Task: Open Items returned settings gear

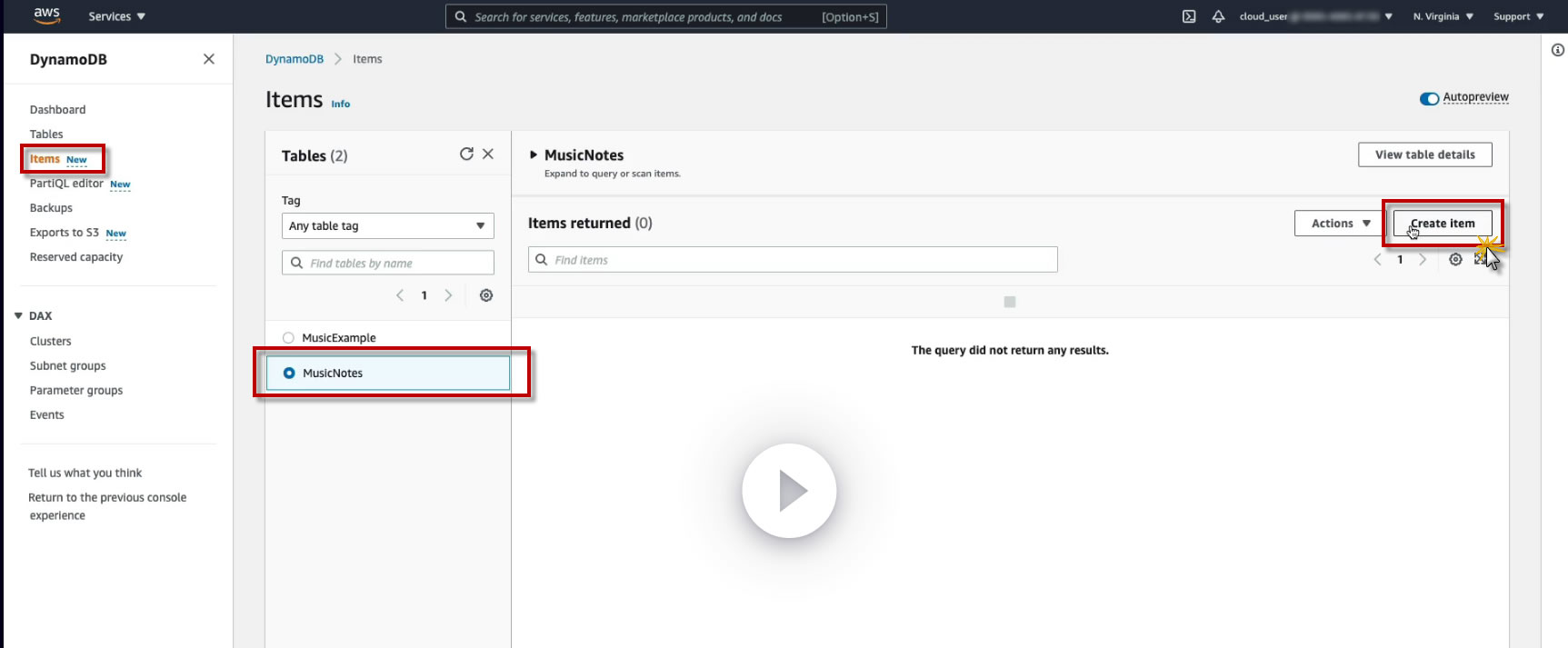Action: (x=1455, y=260)
